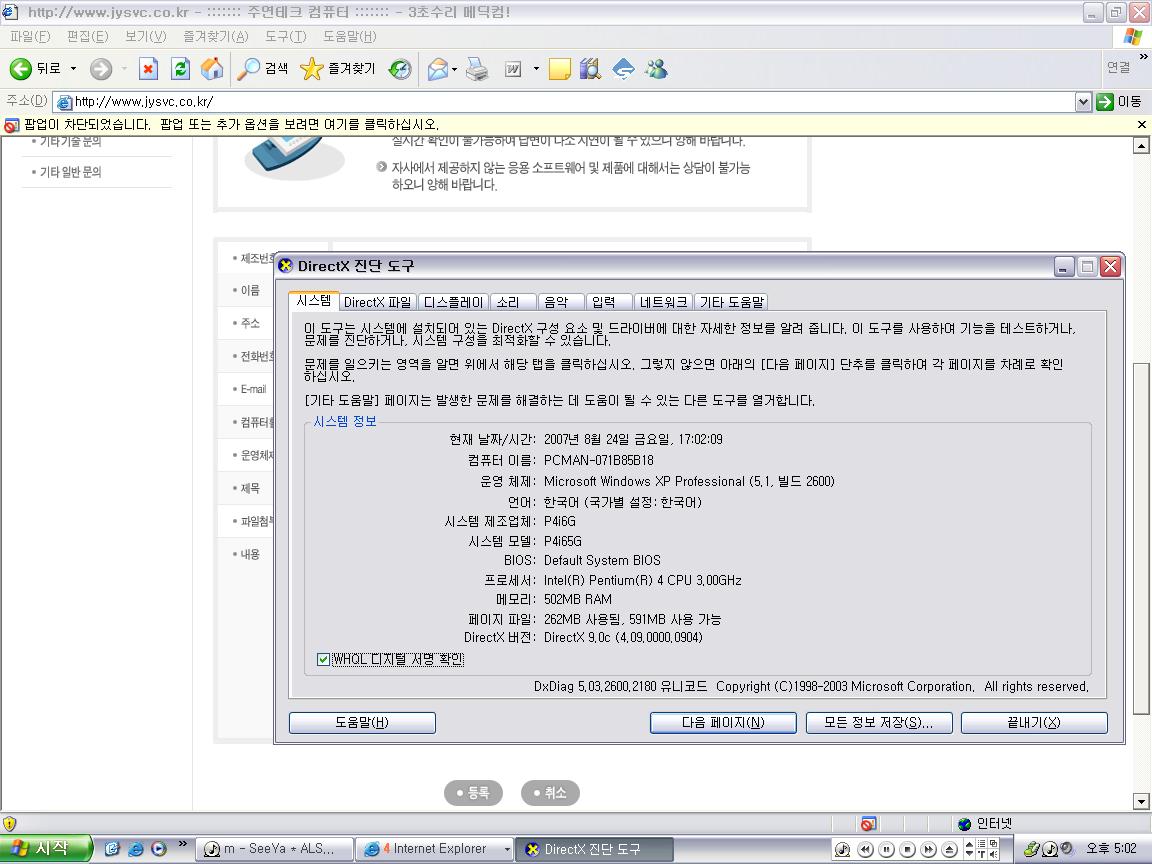This screenshot has width=1152, height=864.
Task: Click the 이동 Go button
Action: coord(1119,102)
